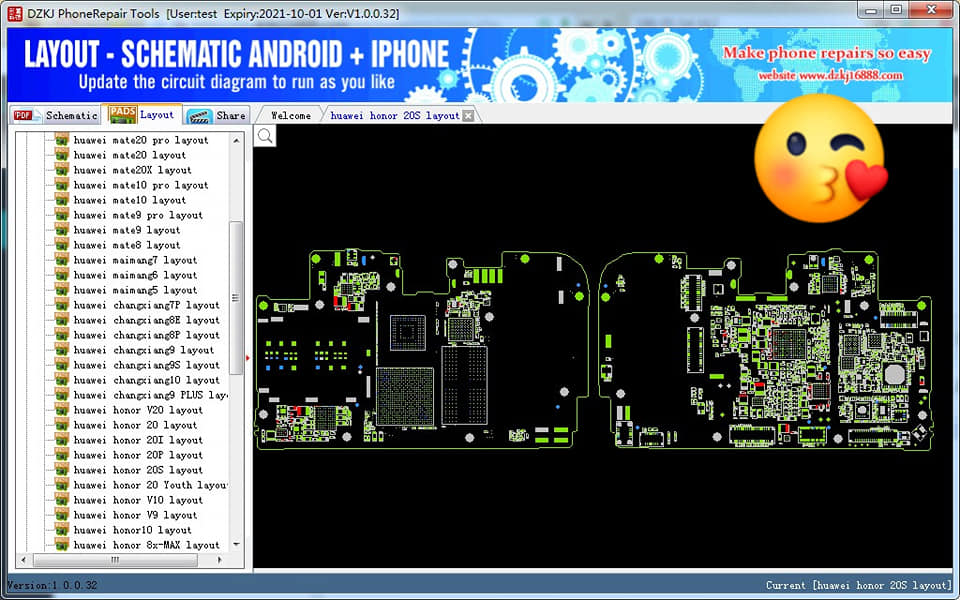This screenshot has width=960, height=600.
Task: Click board icon beside huawei honor10 layout
Action: pyautogui.click(x=61, y=530)
